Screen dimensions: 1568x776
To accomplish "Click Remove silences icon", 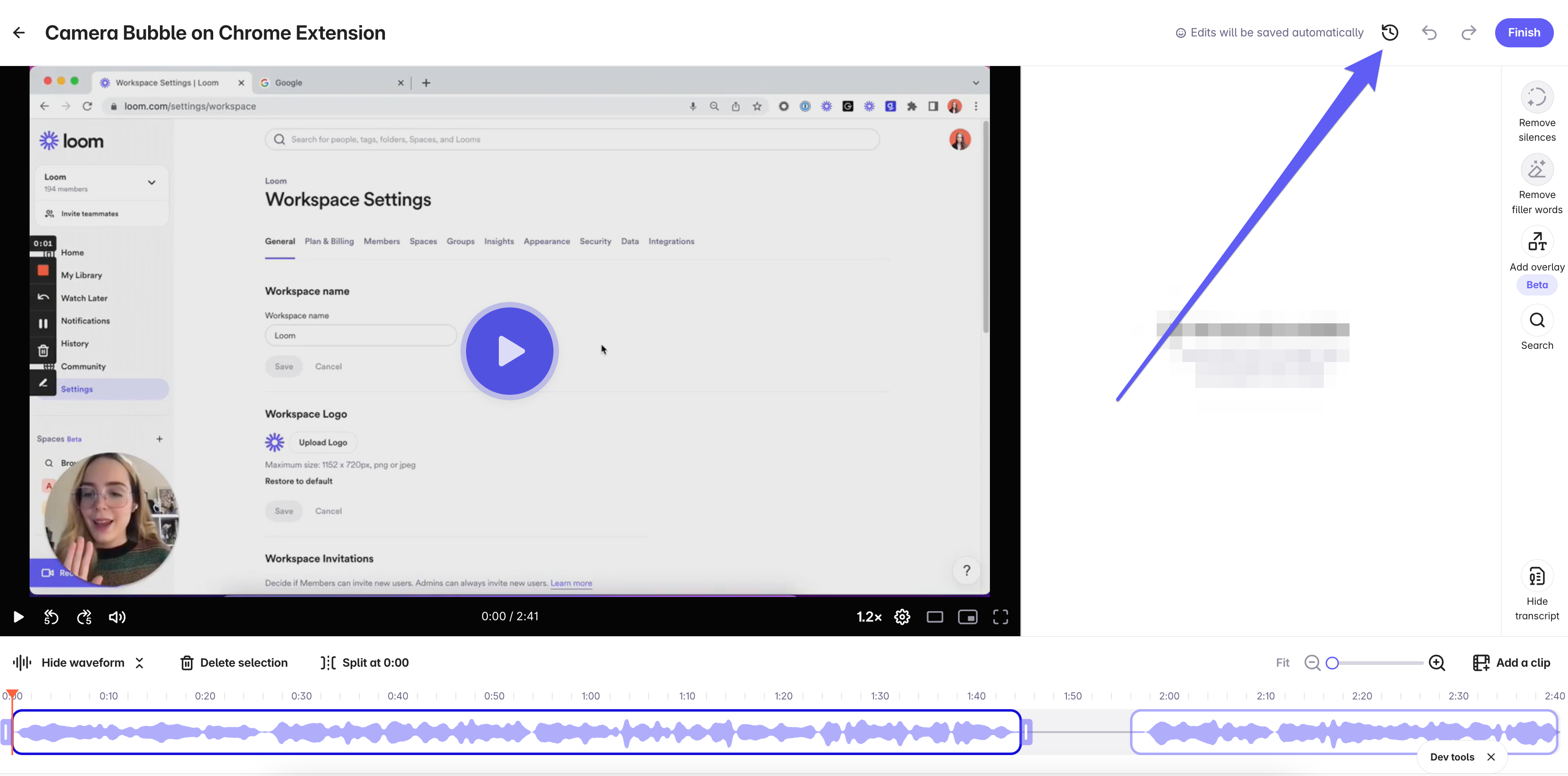I will 1537,97.
